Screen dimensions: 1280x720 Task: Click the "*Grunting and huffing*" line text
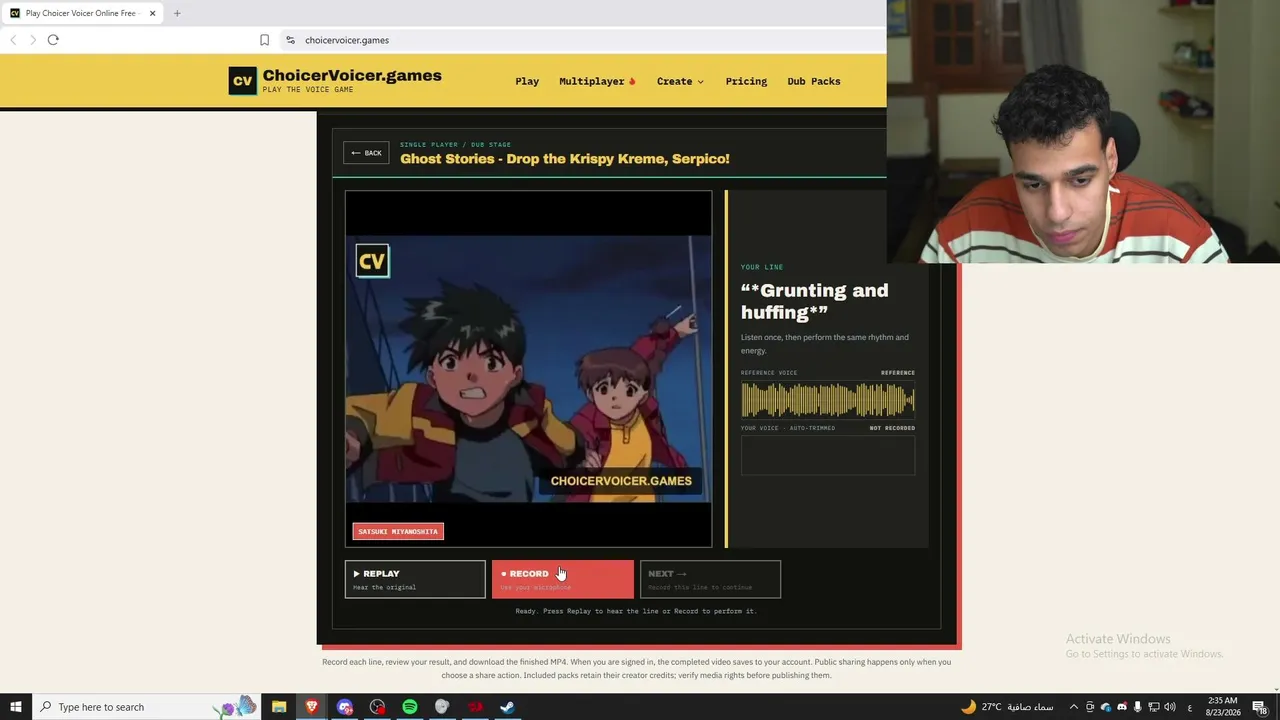point(814,301)
